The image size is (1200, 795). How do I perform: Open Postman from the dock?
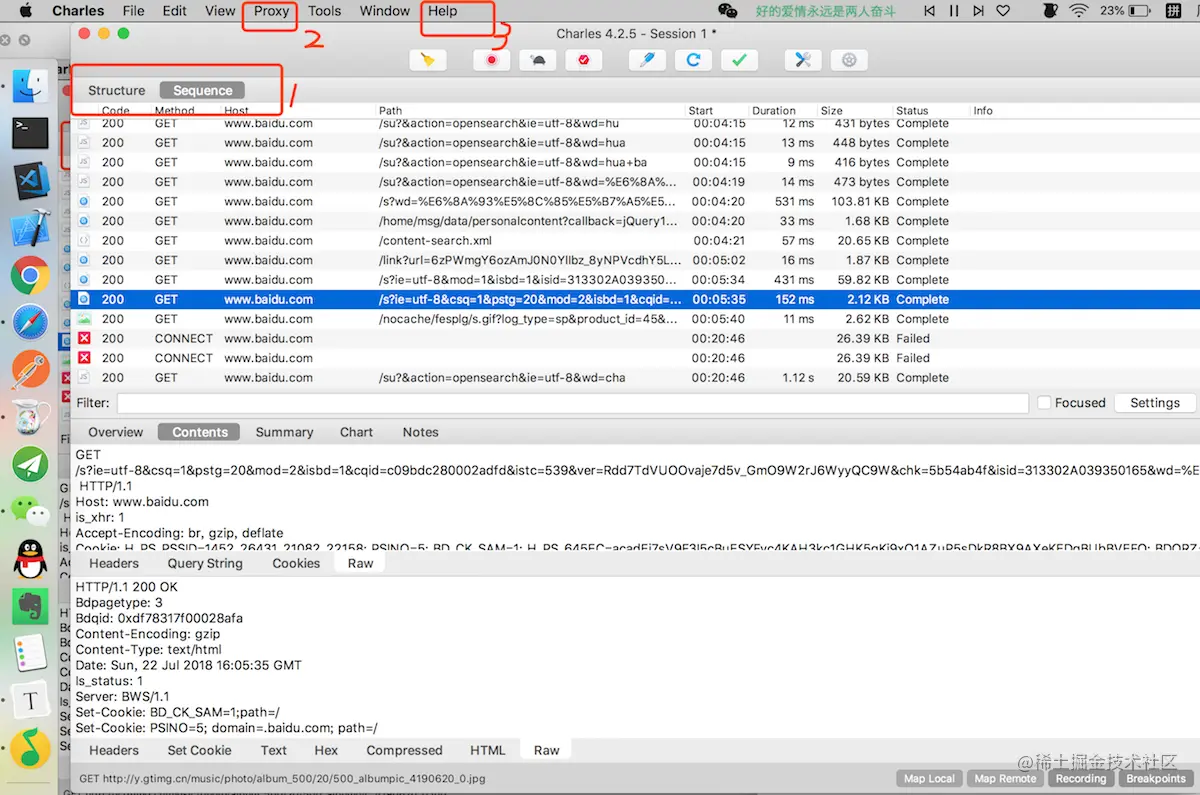(x=31, y=370)
